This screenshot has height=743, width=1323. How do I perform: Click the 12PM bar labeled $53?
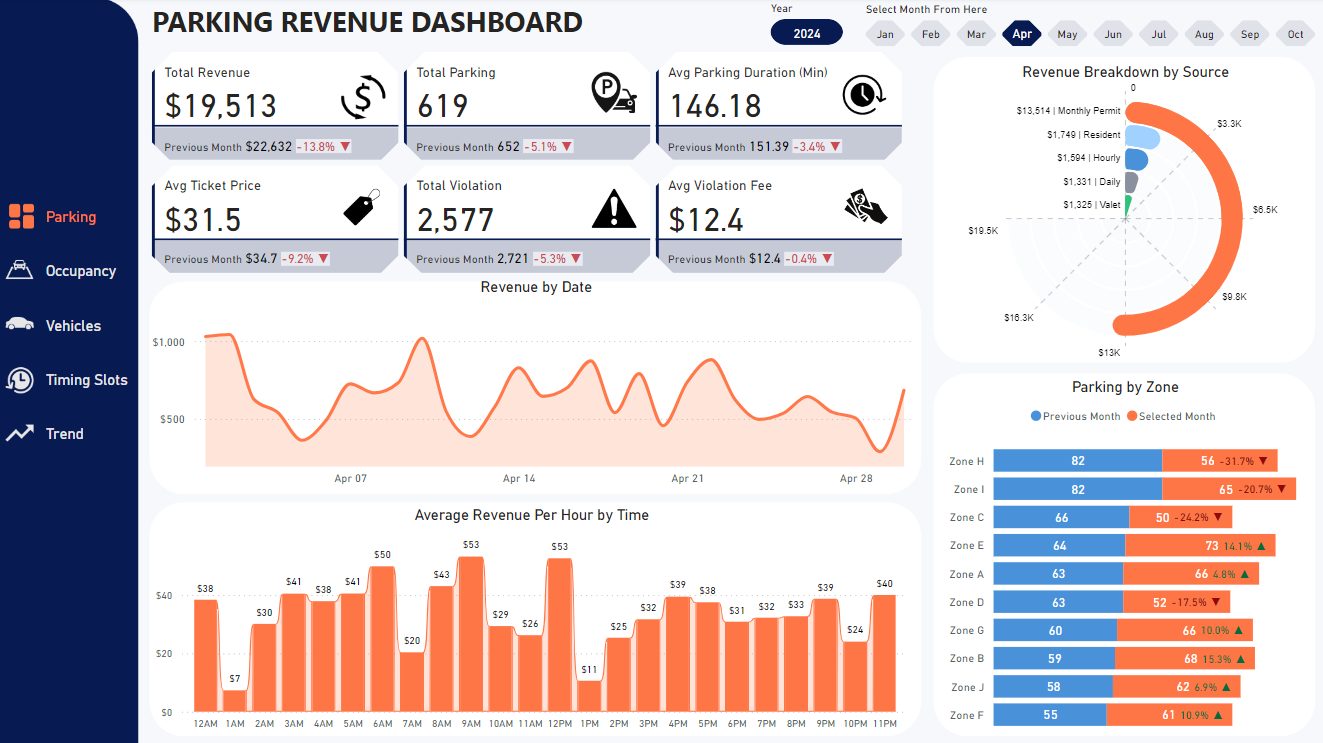(559, 635)
